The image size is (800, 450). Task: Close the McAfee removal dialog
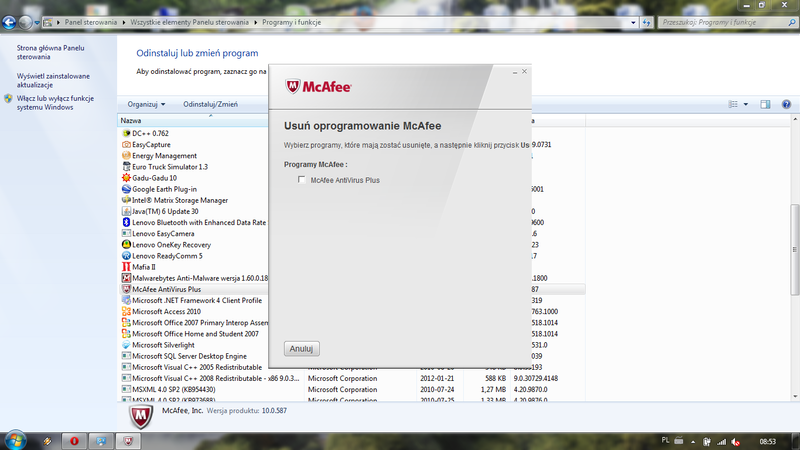click(524, 71)
